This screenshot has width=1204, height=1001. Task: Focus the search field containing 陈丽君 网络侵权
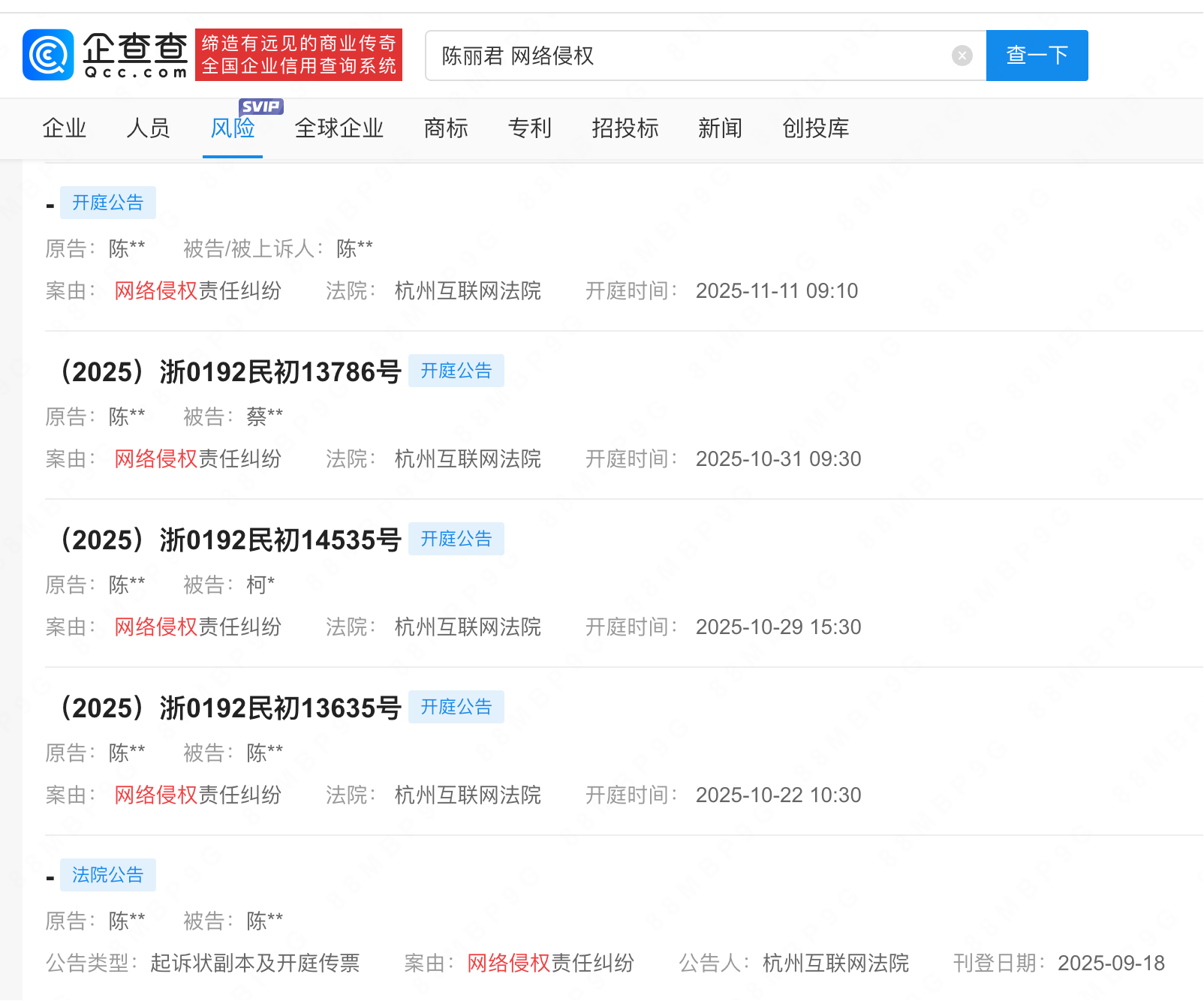coord(706,56)
